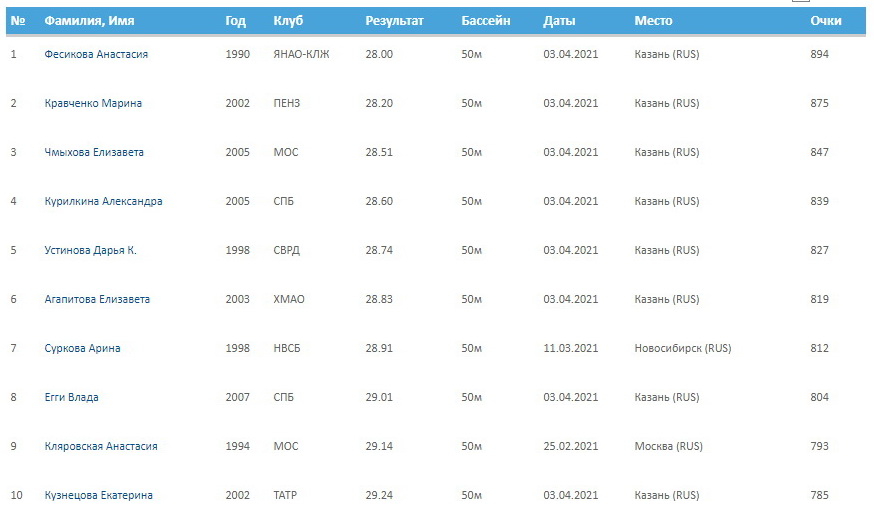Image resolution: width=874 pixels, height=528 pixels.
Task: Open Устинова Дарья К. profile
Action: [x=90, y=250]
